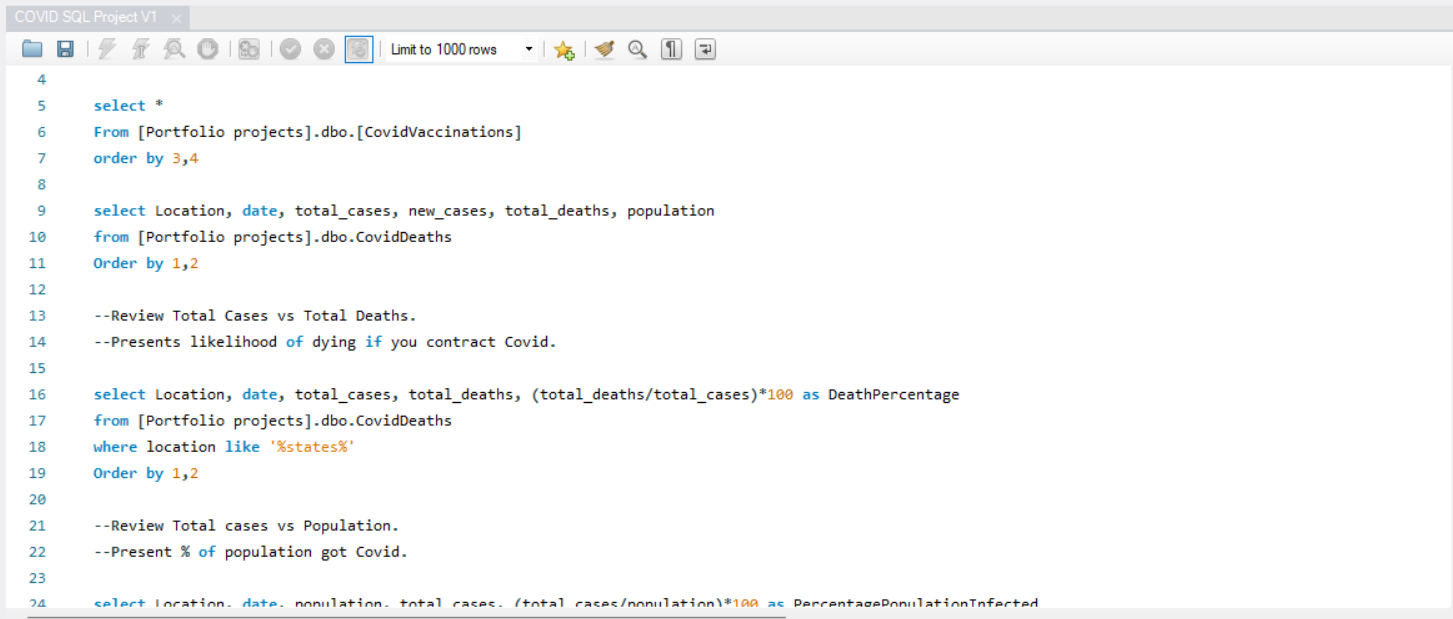The height and width of the screenshot is (619, 1453).
Task: Open the find panel with magnifier icon
Action: 637,49
